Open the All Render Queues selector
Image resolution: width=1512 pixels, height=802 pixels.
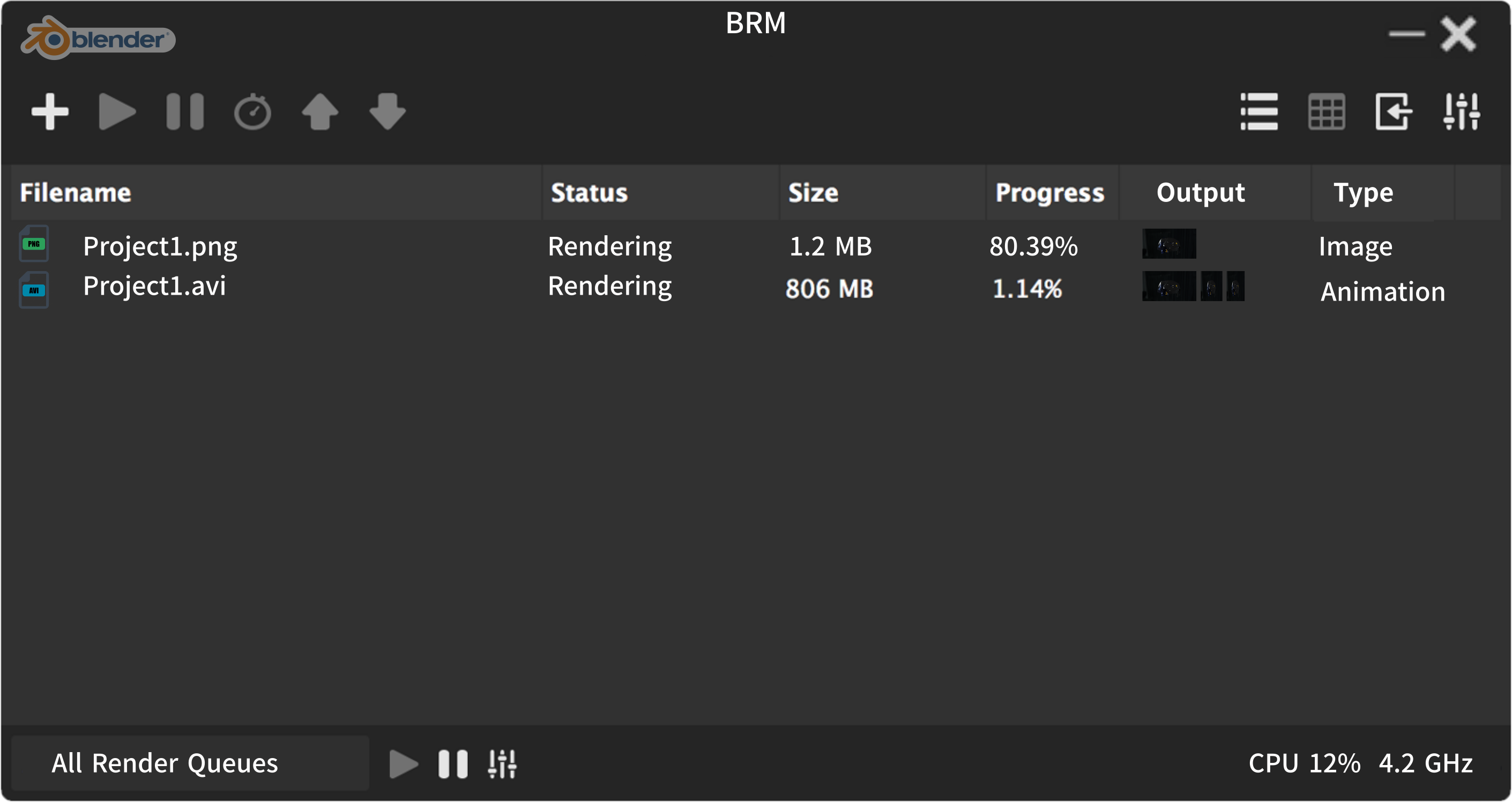[190, 763]
